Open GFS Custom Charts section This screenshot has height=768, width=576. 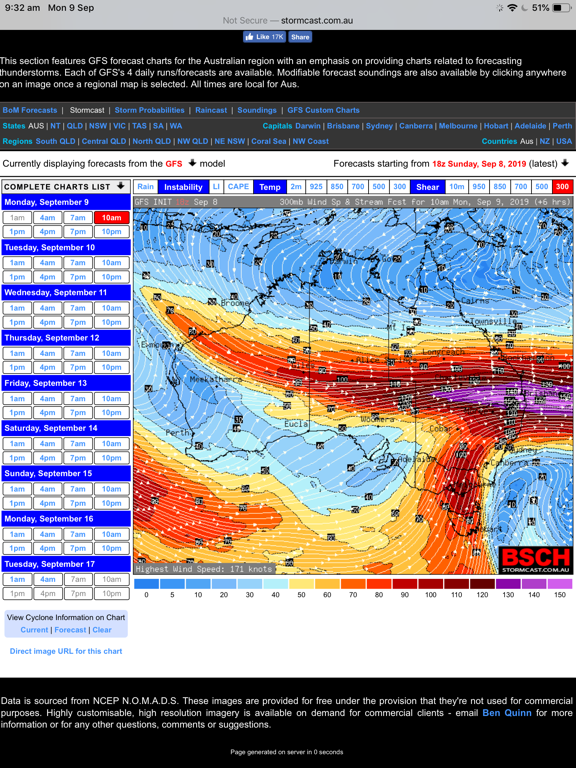point(323,110)
